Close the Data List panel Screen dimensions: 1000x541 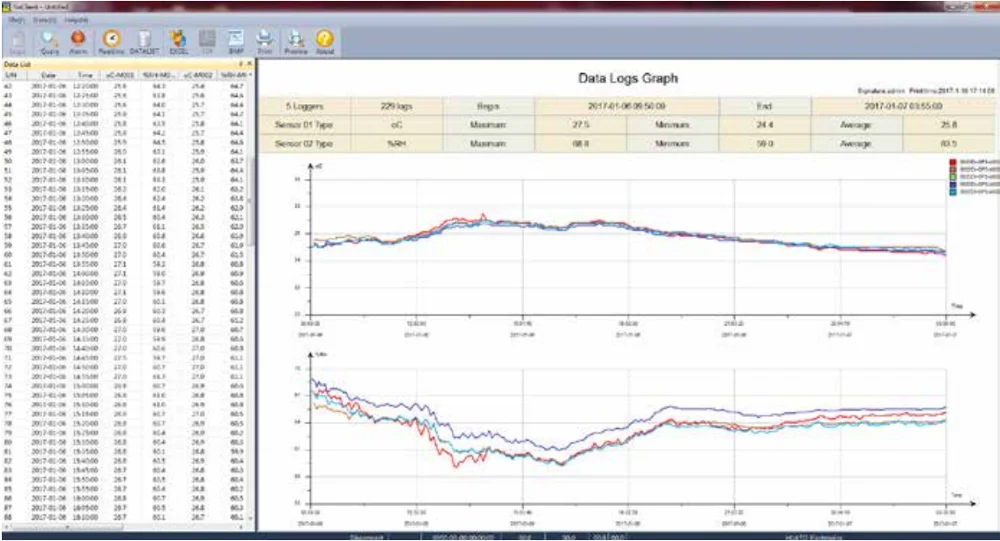coord(249,64)
